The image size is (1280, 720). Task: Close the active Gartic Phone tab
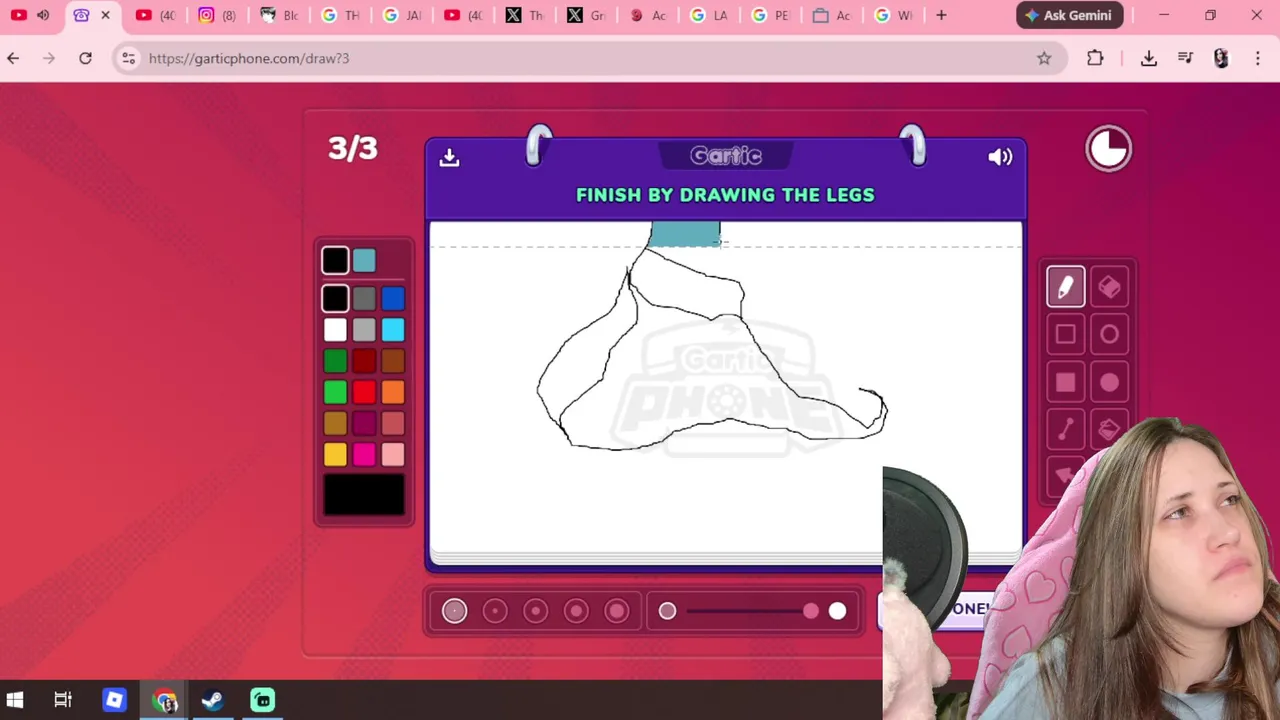(x=105, y=15)
